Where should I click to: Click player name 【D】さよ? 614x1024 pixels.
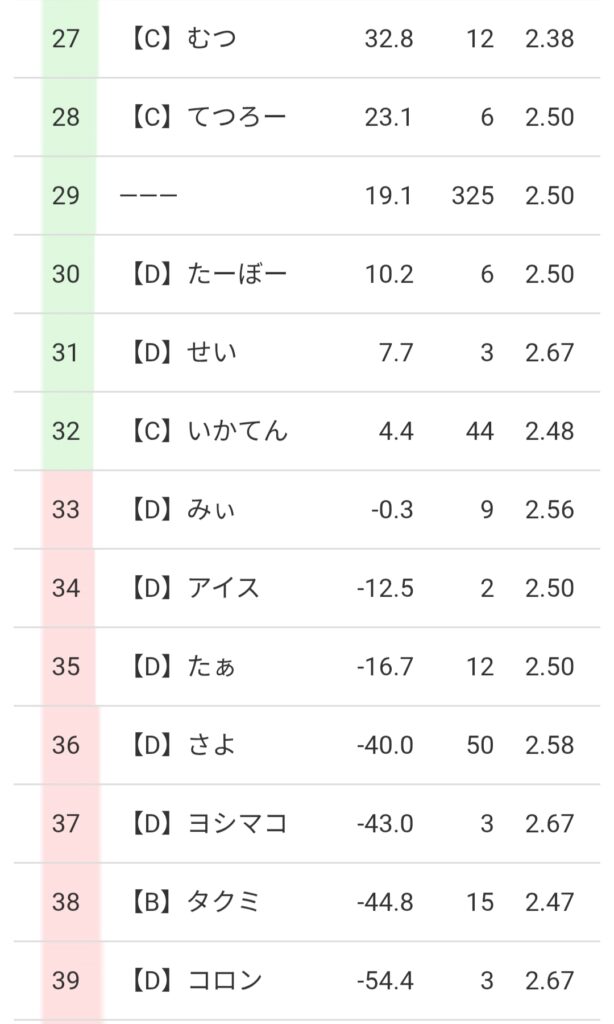pos(183,745)
